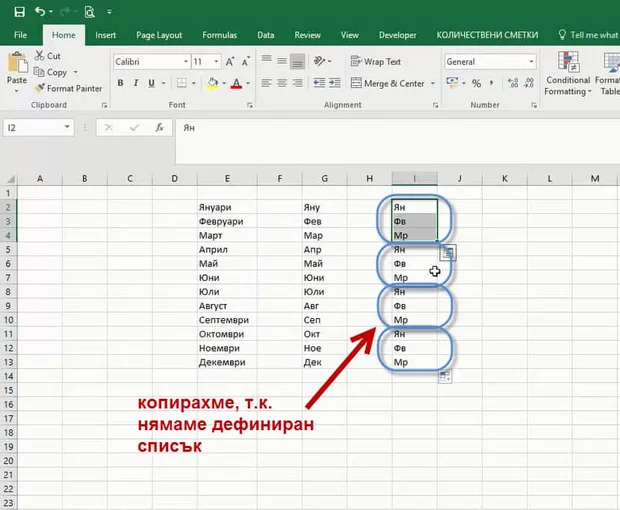The width and height of the screenshot is (620, 510).
Task: Switch to the Page Layout tab
Action: click(159, 35)
